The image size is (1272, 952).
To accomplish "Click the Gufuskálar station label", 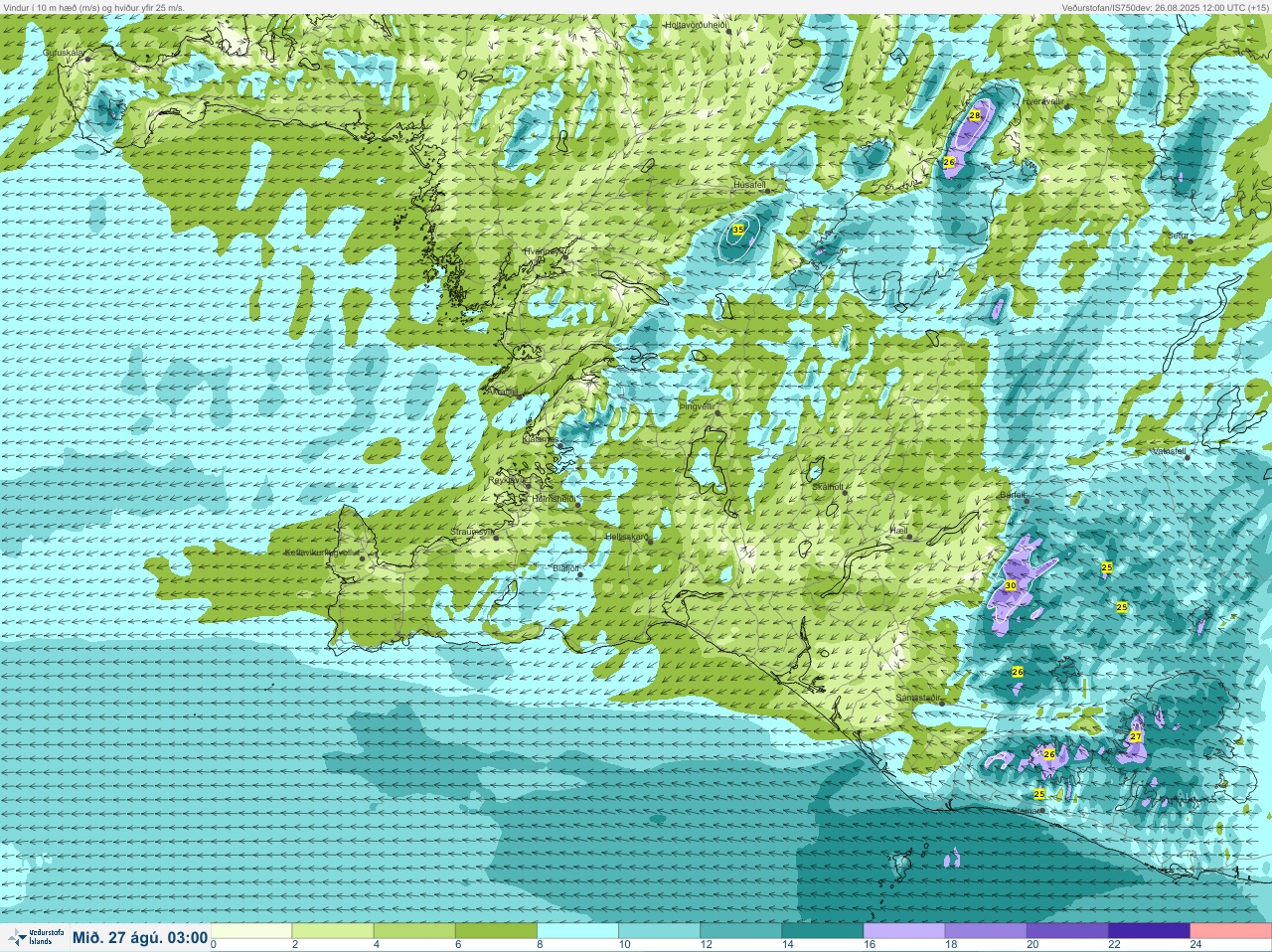I will [63, 53].
